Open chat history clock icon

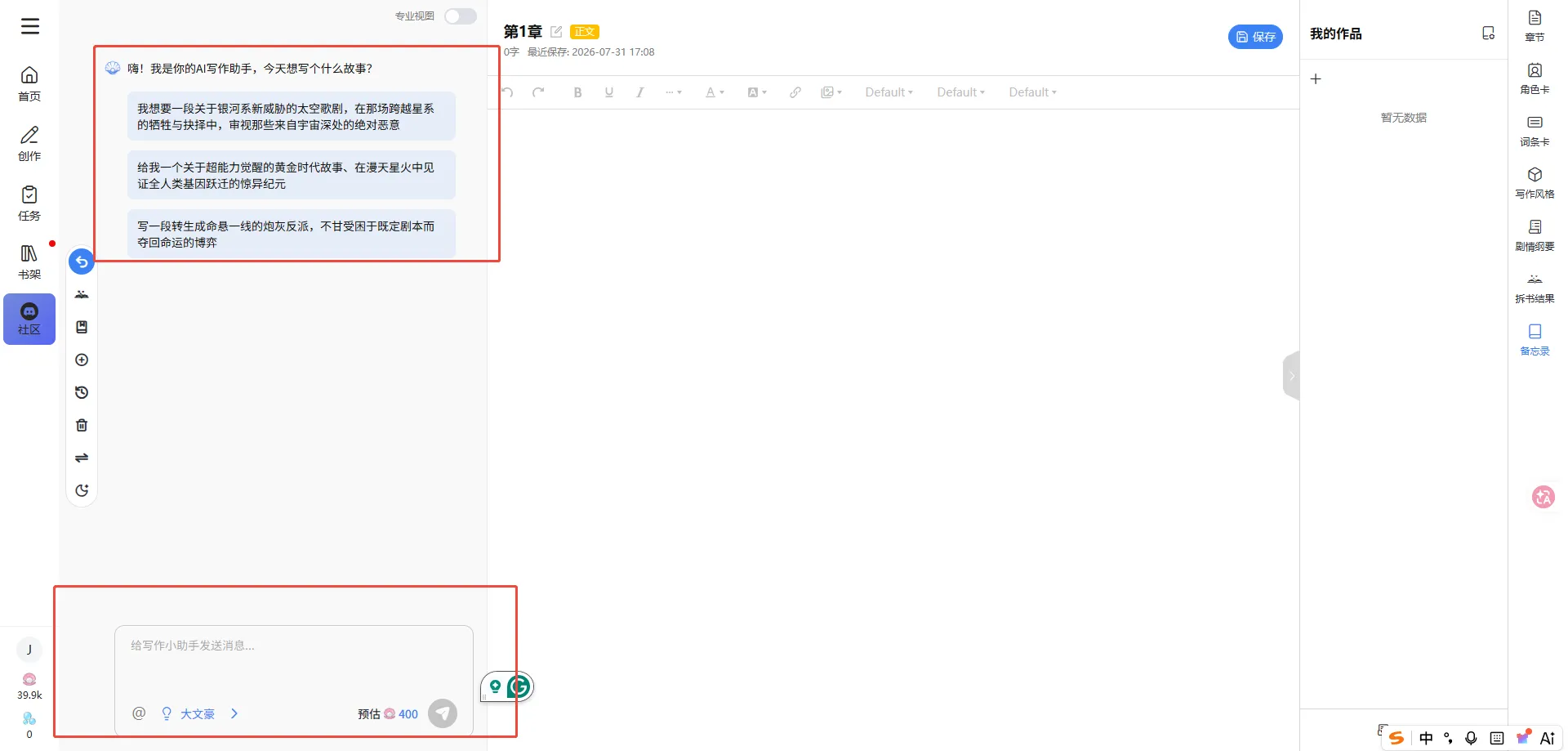tap(82, 392)
